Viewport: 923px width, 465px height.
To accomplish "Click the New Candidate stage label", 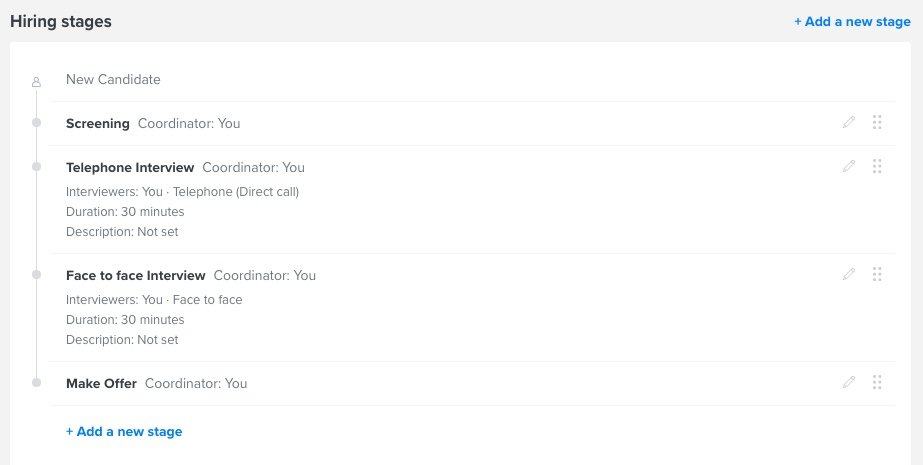I will pos(113,80).
